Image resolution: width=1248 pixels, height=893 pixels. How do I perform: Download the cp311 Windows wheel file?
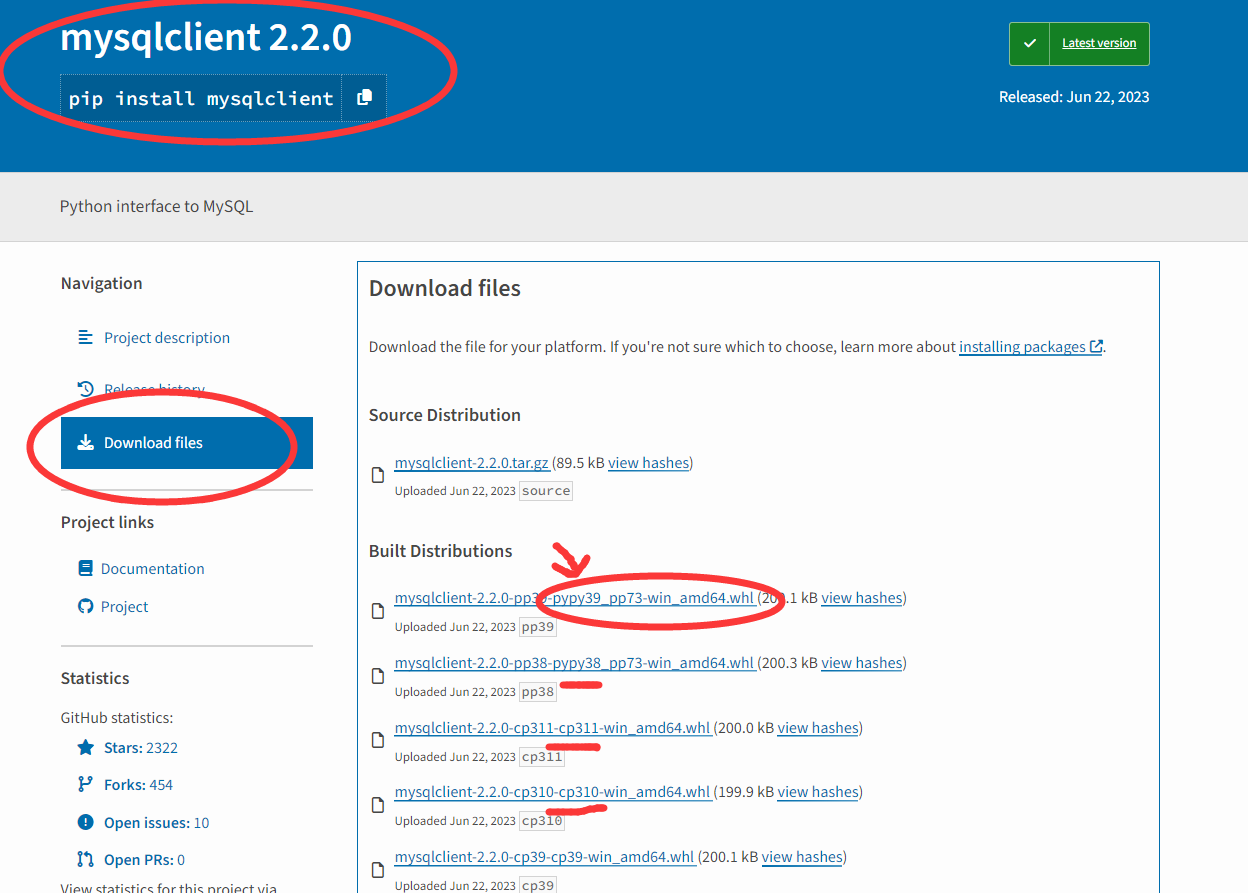tap(552, 727)
